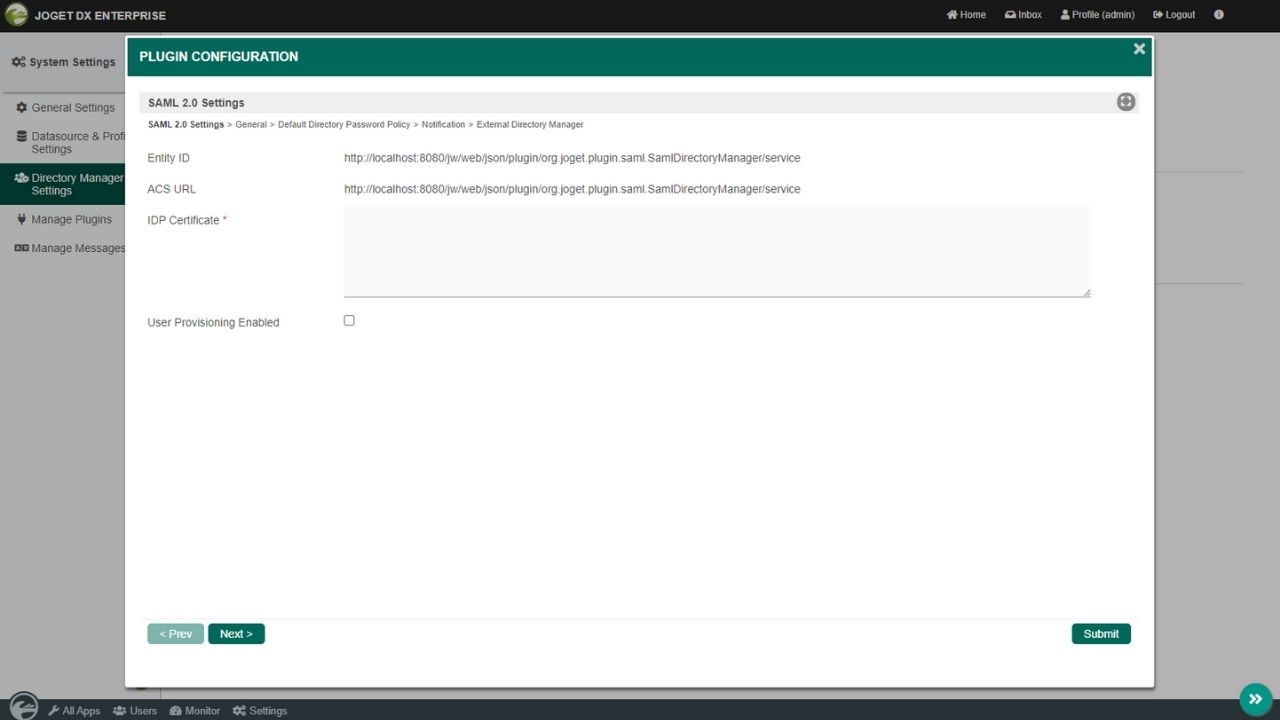Screen dimensions: 1280x720
Task: Click the Manage Plugins plug icon
Action: [x=22, y=219]
